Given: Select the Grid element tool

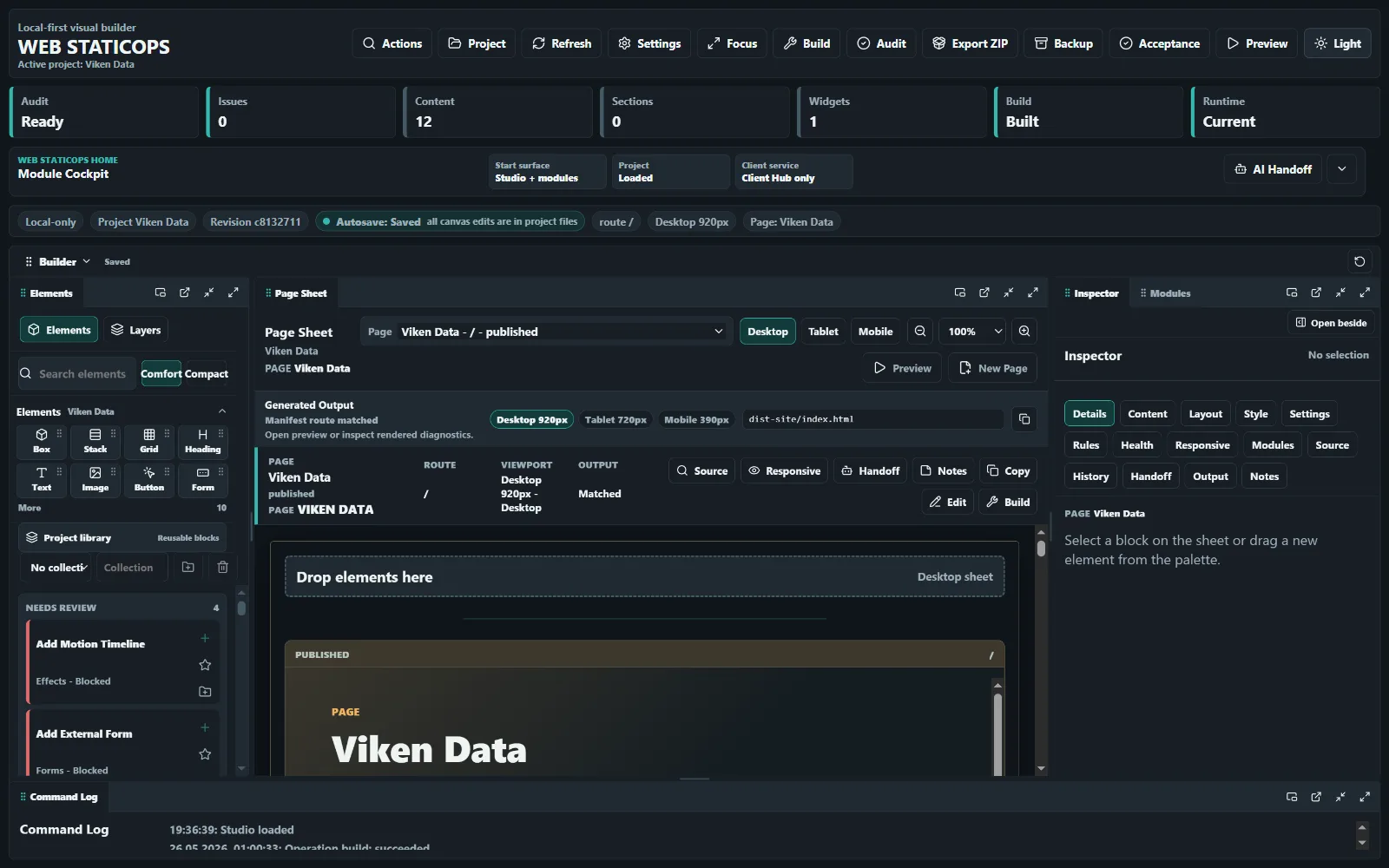Looking at the screenshot, I should tap(148, 441).
